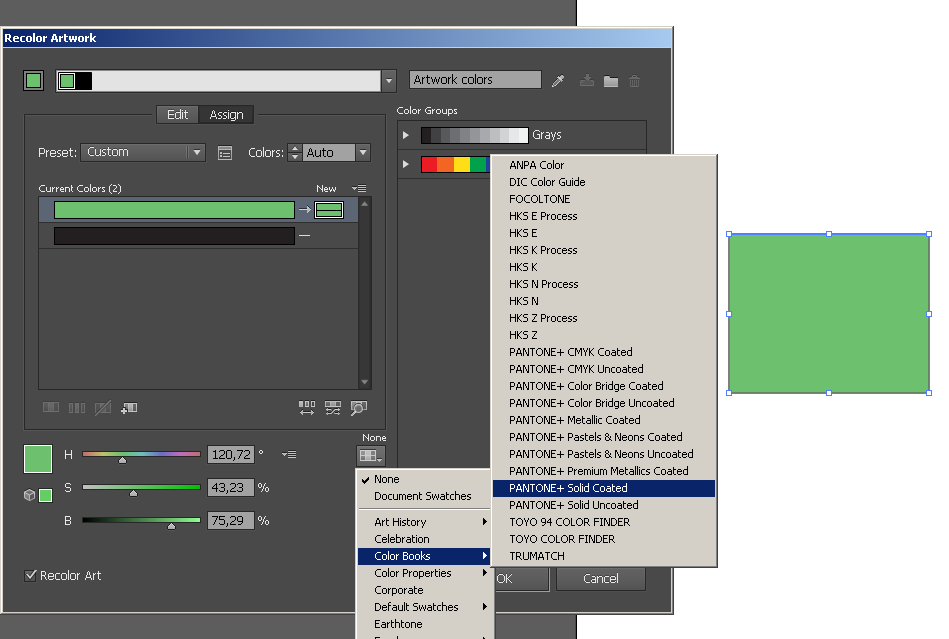Click the OK button
The image size is (949, 639).
(x=522, y=579)
